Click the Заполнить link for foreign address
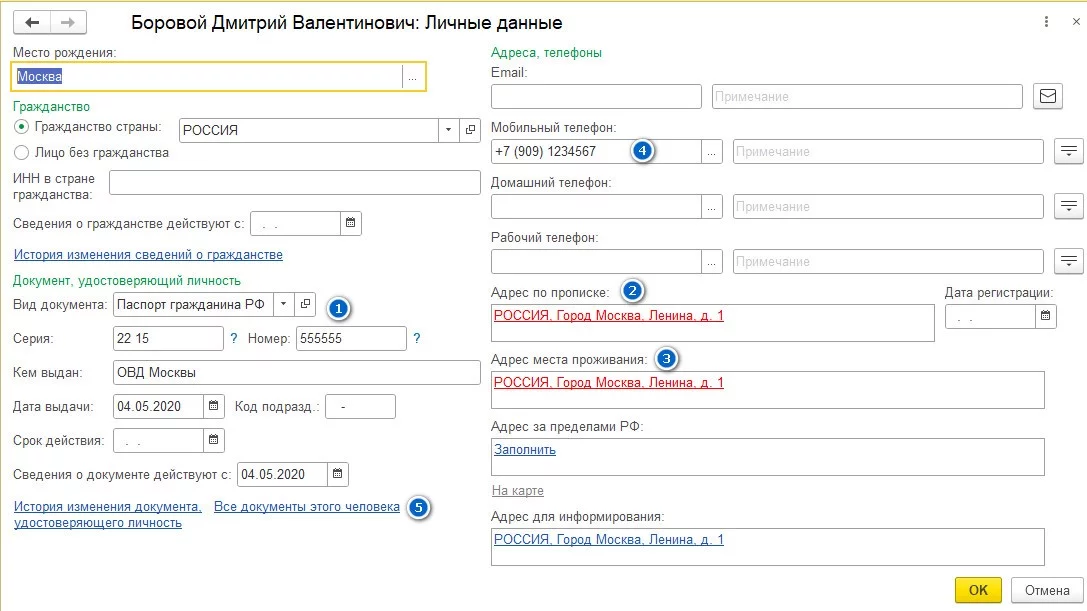Viewport: 1087px width, 611px height. (525, 450)
